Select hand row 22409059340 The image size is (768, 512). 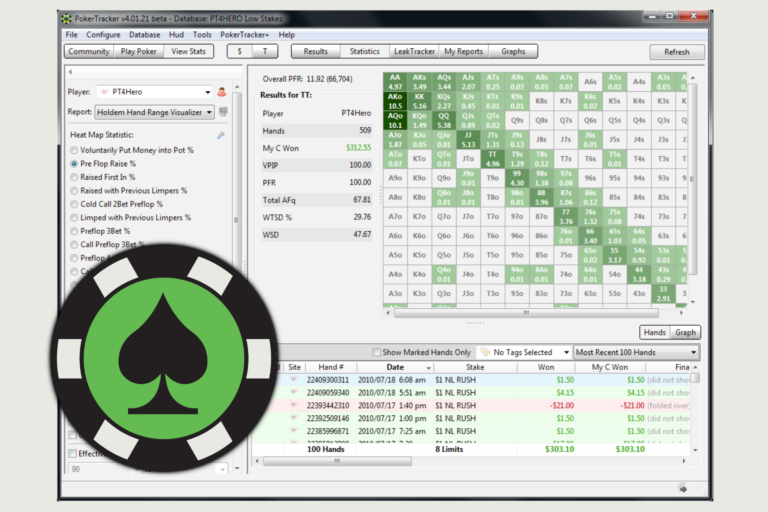471,392
